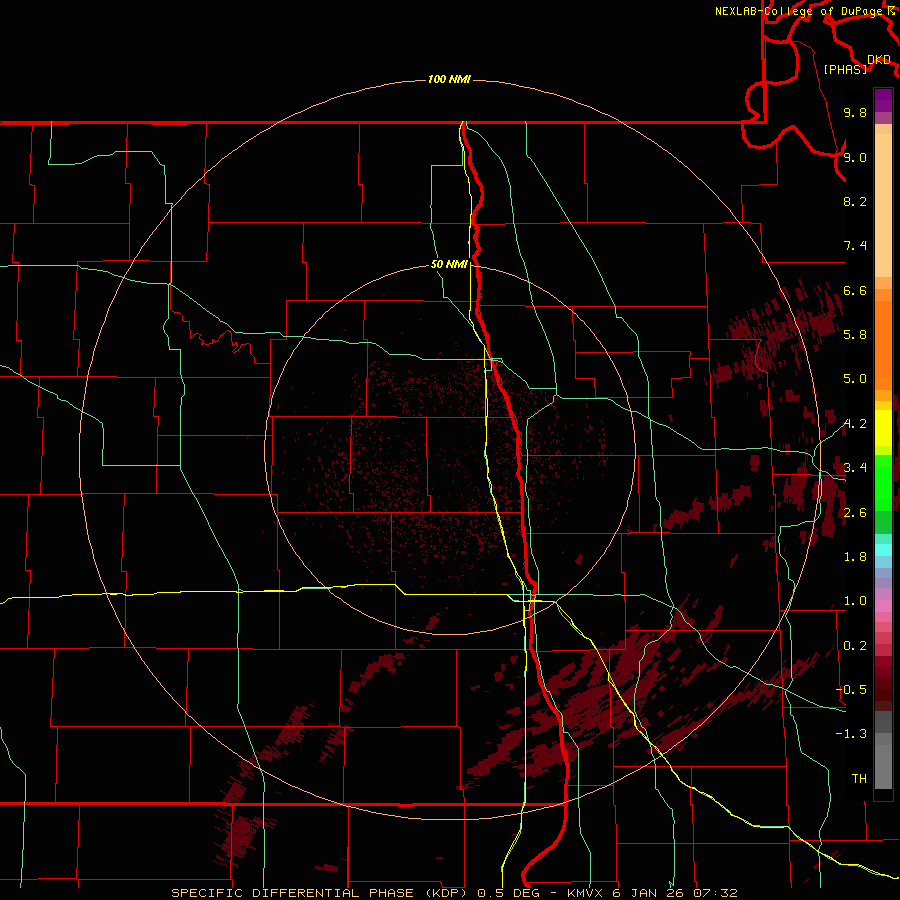This screenshot has height=900, width=900.
Task: Click the TH threshold legend label
Action: (859, 779)
